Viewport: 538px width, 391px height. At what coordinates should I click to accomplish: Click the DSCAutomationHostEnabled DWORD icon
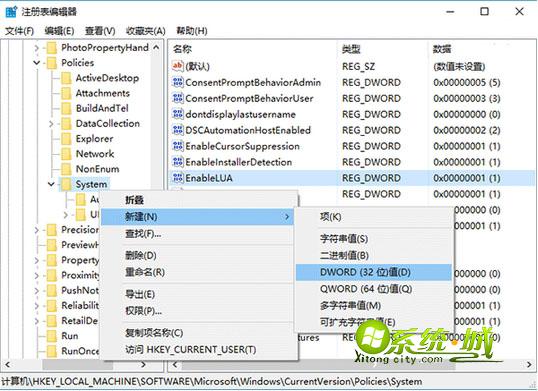(178, 130)
